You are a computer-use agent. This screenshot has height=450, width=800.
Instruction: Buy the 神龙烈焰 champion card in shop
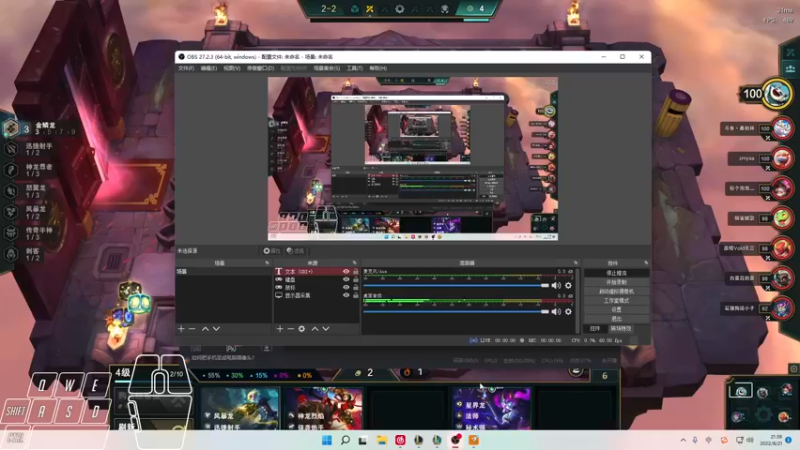click(x=323, y=408)
